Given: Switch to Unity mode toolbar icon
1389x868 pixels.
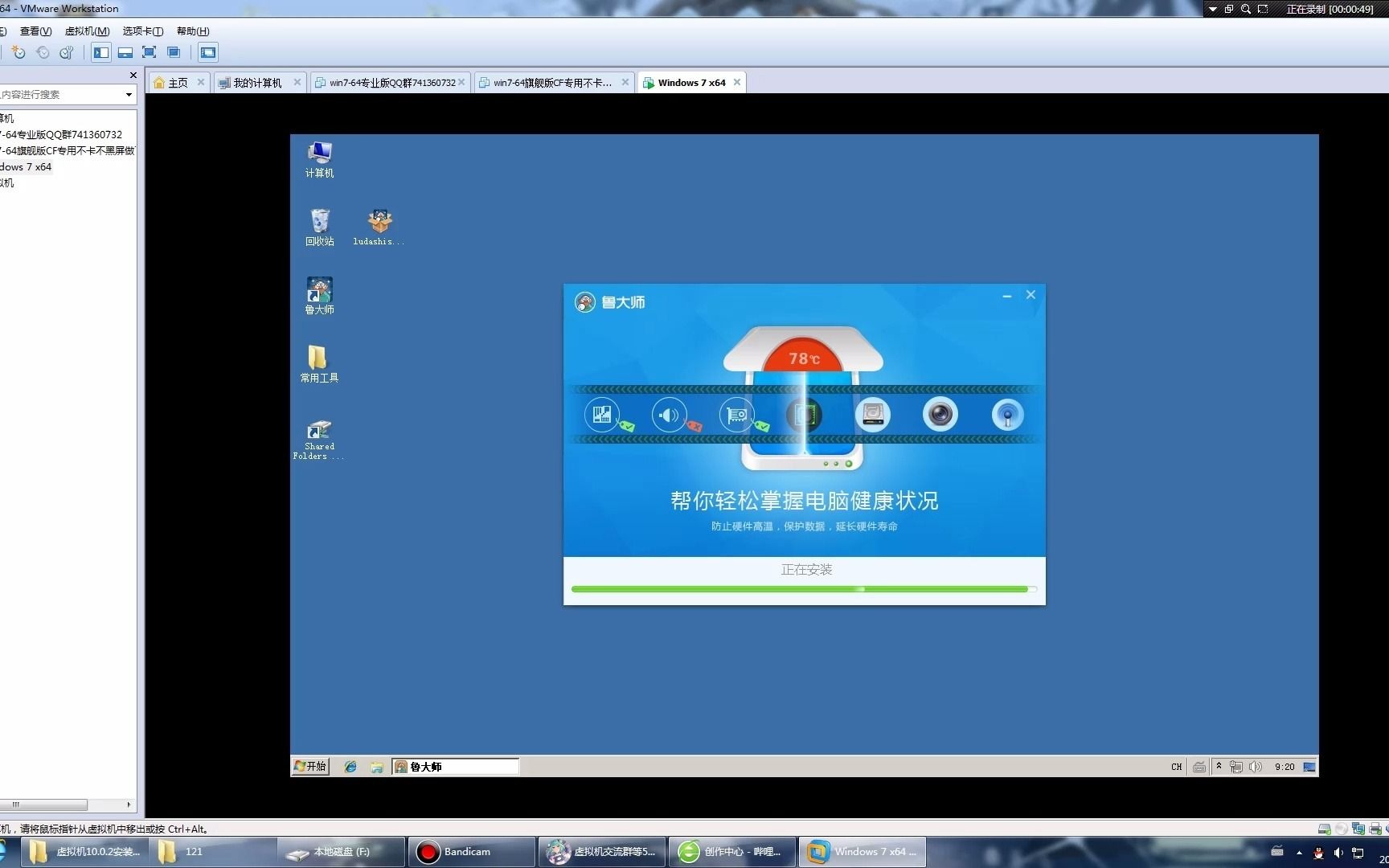Looking at the screenshot, I should click(x=174, y=52).
